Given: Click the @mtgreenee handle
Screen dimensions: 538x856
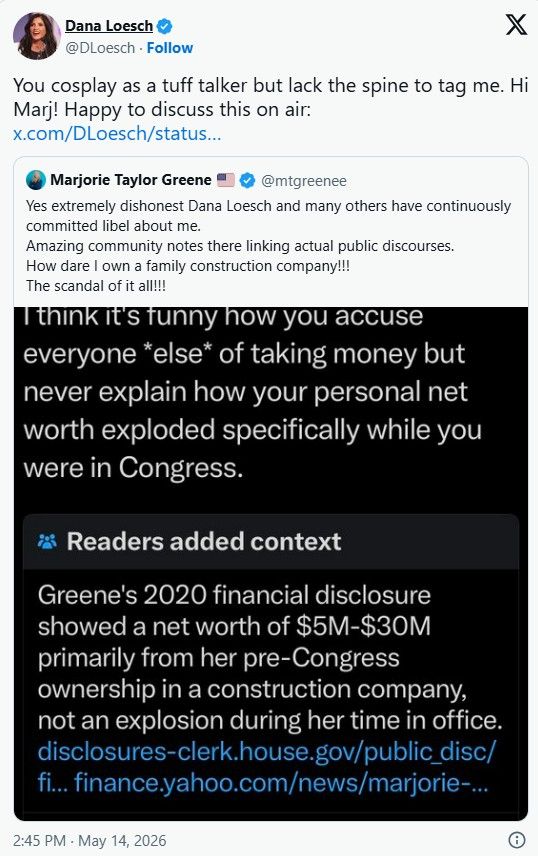Looking at the screenshot, I should click(304, 181).
